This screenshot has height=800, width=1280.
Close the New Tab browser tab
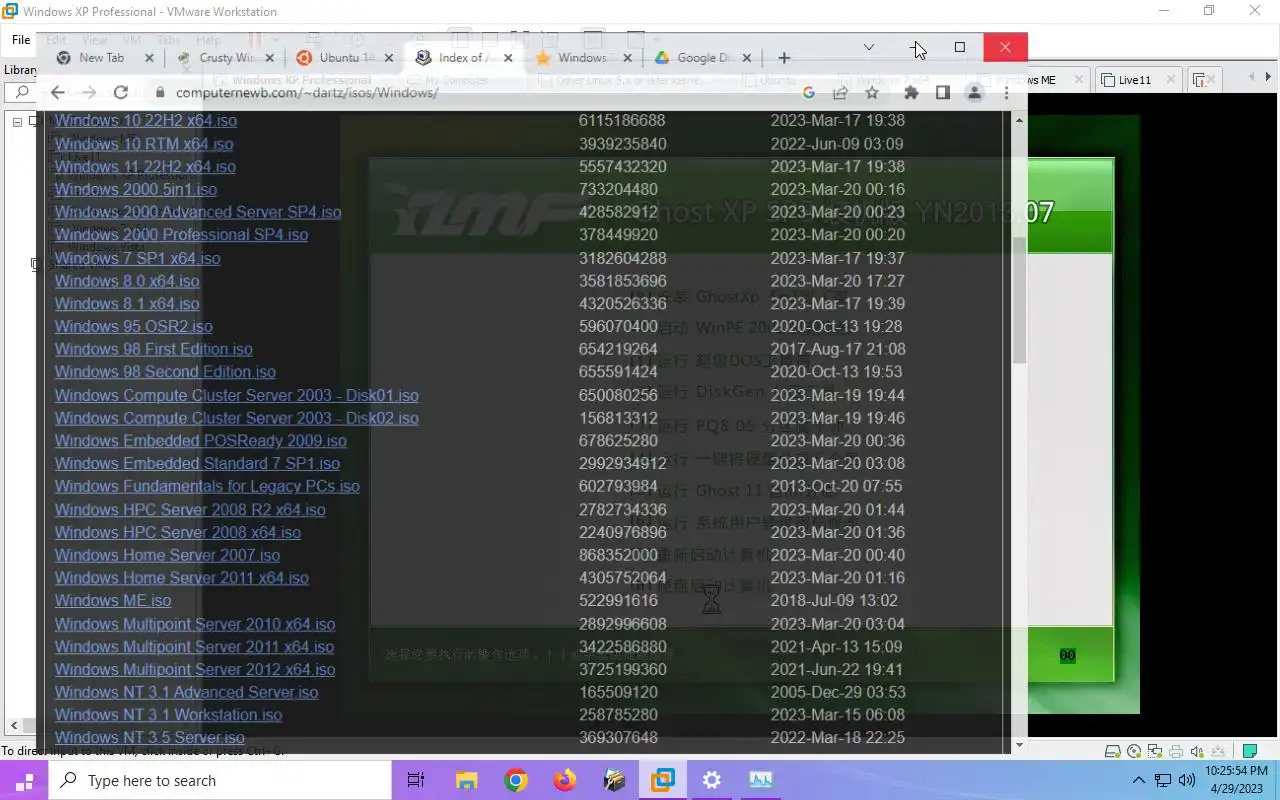click(x=149, y=58)
